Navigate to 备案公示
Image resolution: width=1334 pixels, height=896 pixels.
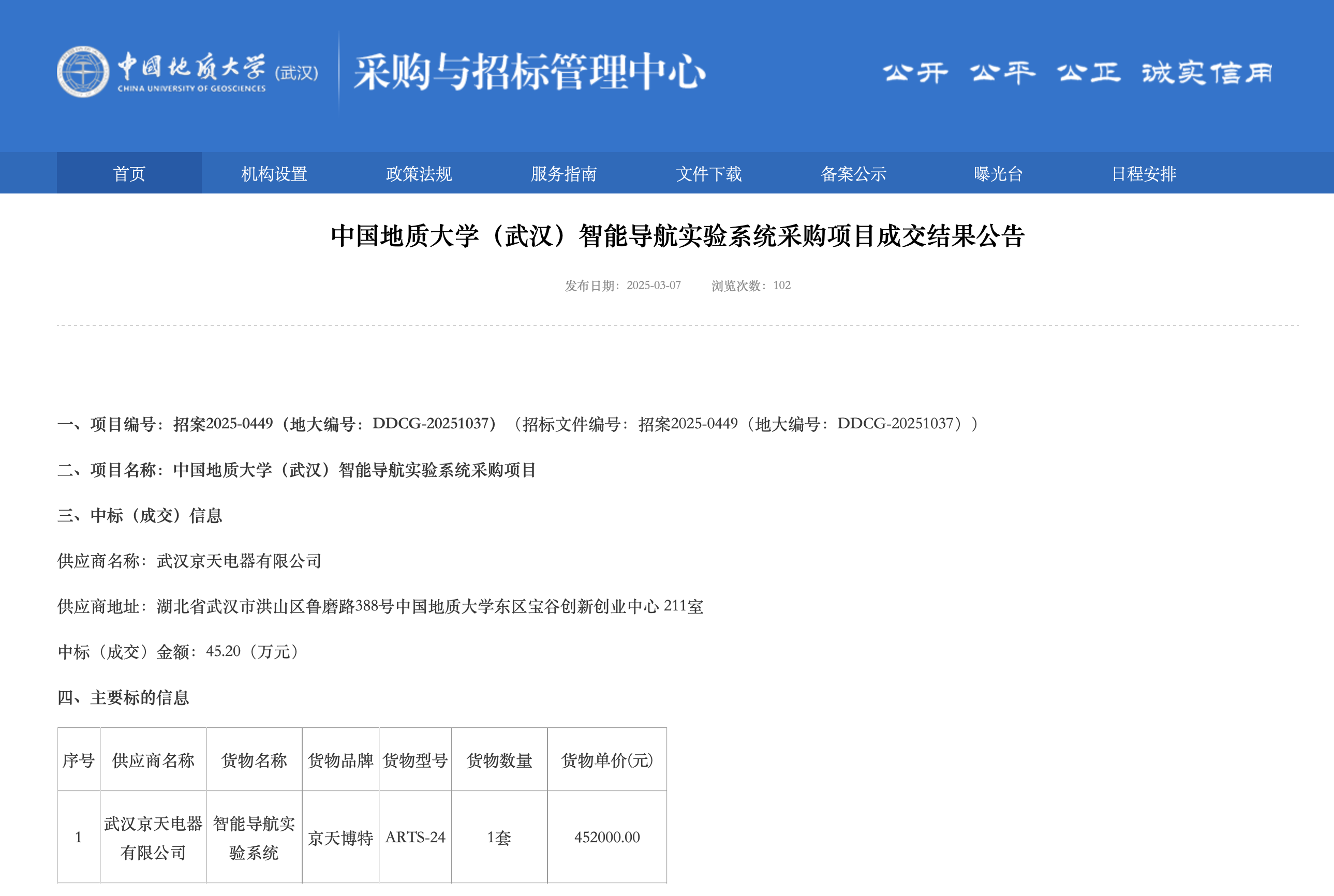(853, 173)
